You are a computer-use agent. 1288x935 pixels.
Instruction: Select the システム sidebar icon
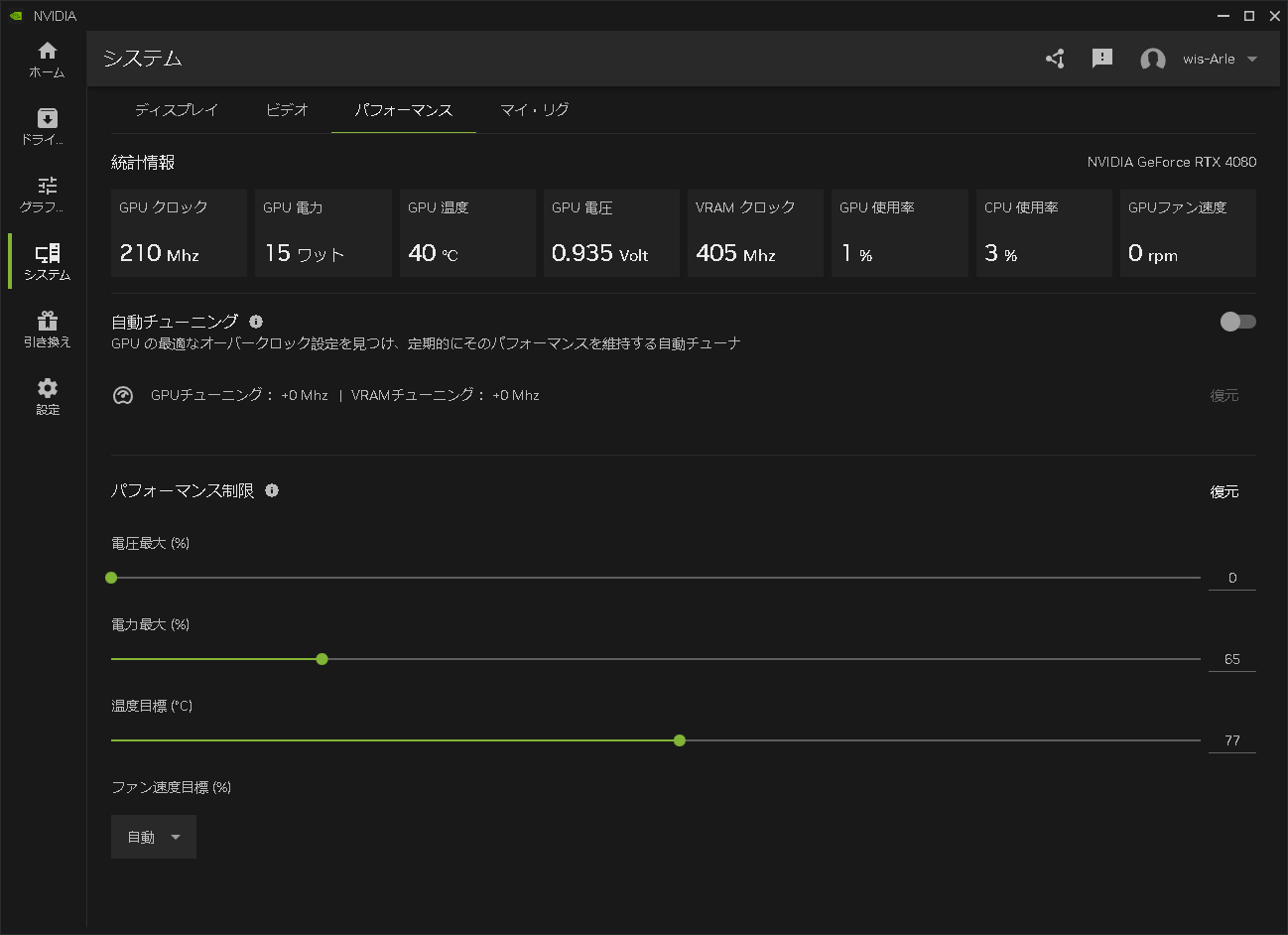click(46, 262)
